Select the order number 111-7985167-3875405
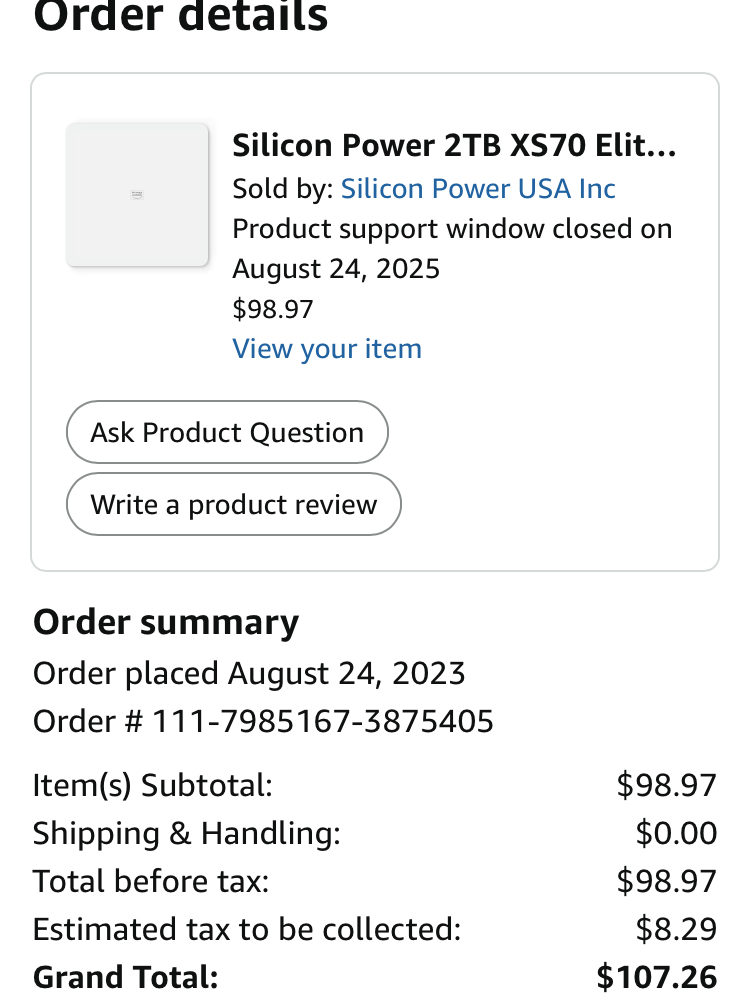Image resolution: width=750 pixels, height=1002 pixels. click(323, 721)
